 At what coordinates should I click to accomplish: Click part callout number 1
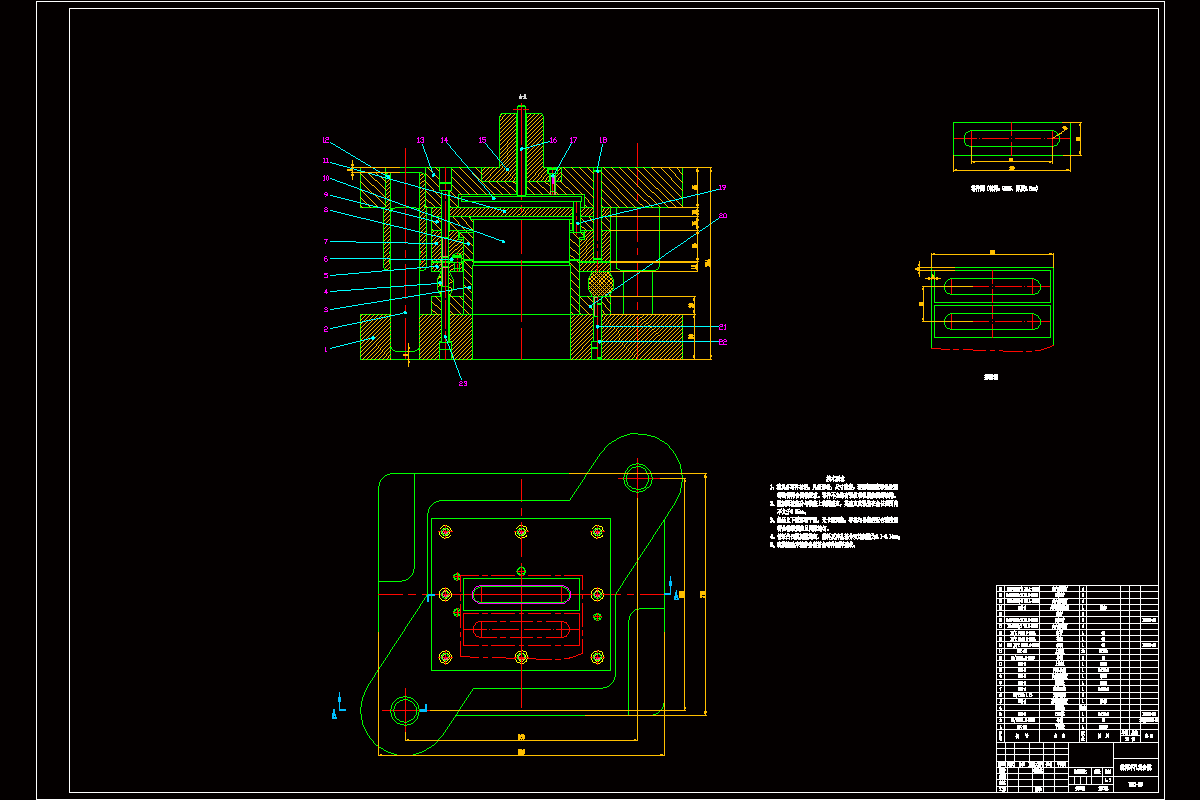pos(326,350)
